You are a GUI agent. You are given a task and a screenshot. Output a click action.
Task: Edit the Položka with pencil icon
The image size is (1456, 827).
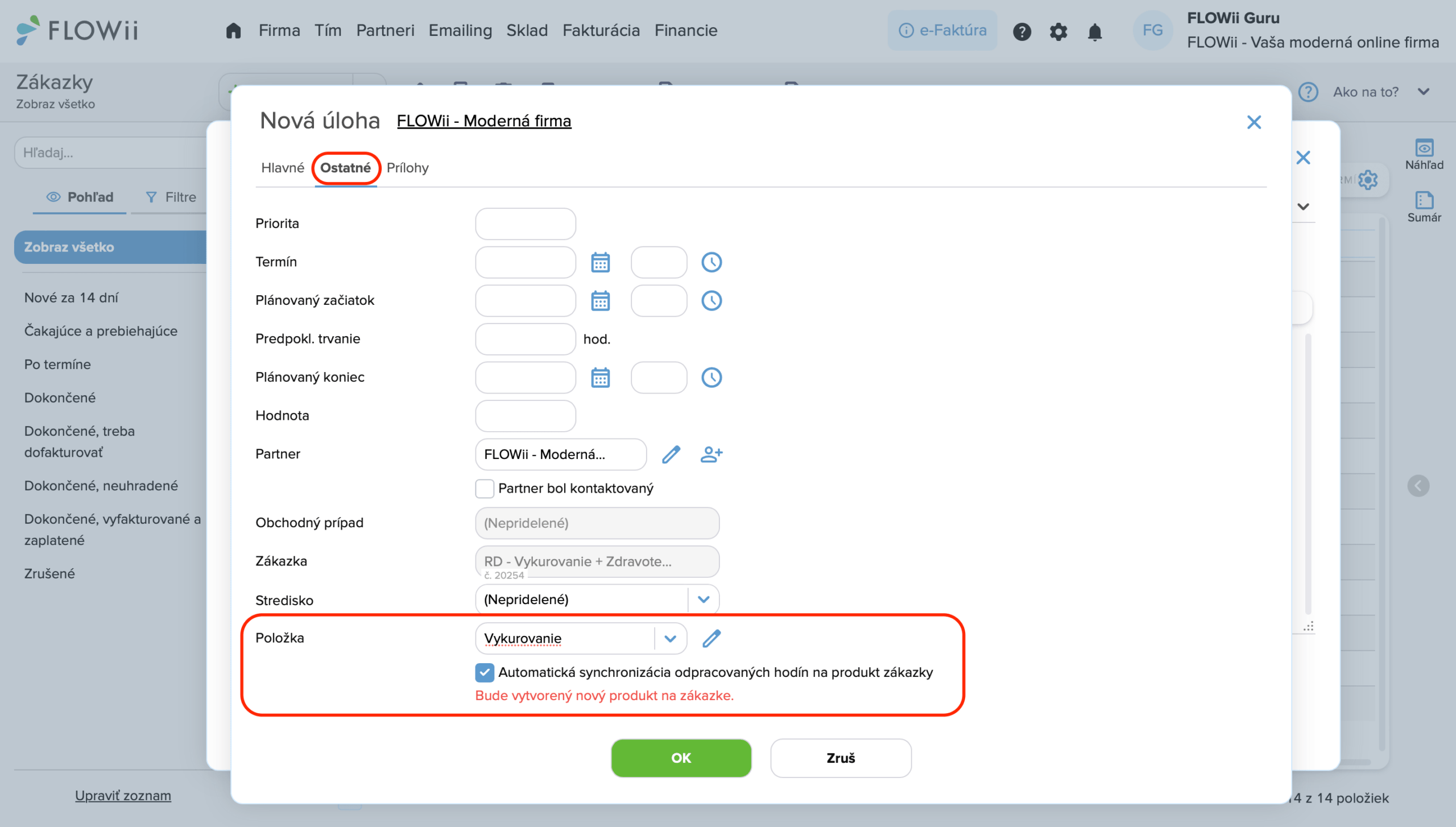[711, 639]
